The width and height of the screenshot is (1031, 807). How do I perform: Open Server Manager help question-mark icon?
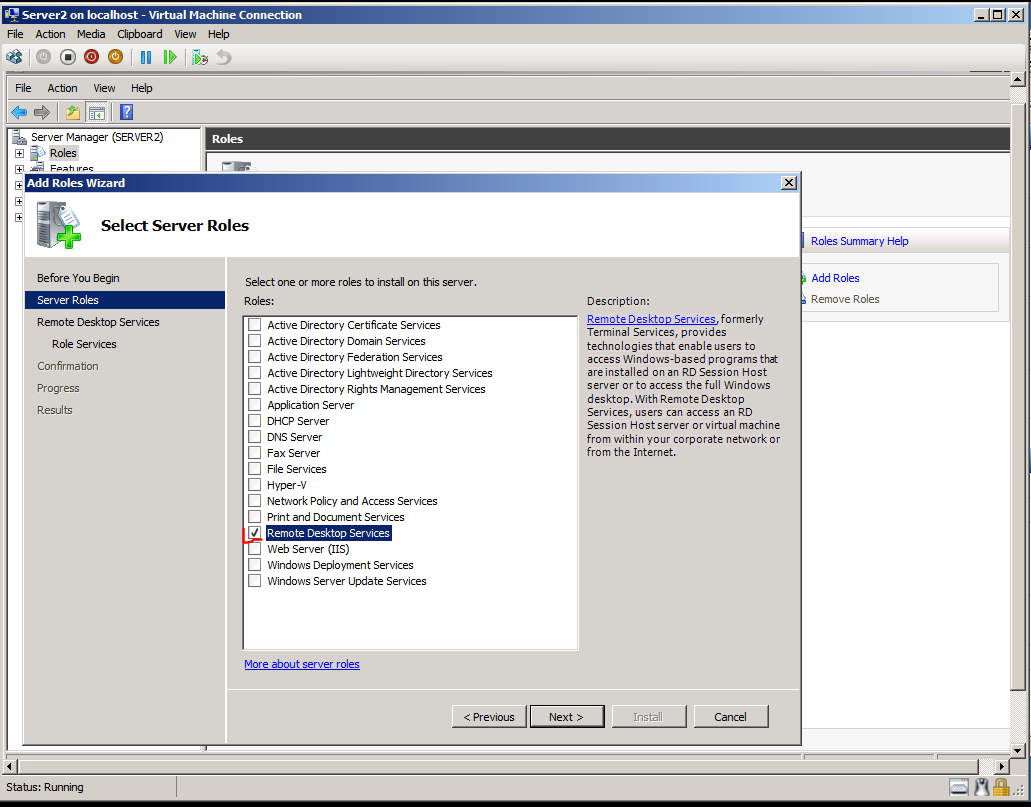click(x=127, y=112)
